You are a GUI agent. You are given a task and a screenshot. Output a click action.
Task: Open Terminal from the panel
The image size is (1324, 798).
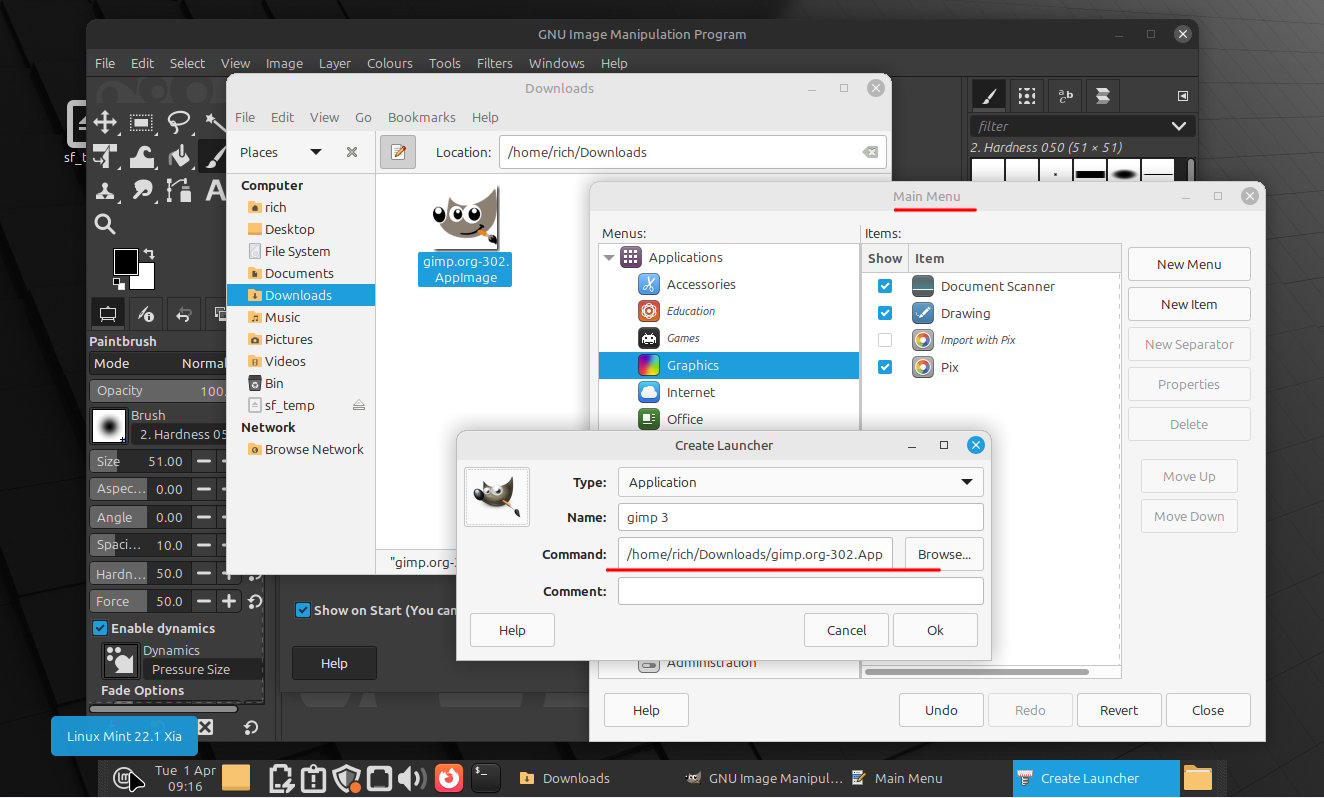(x=485, y=778)
